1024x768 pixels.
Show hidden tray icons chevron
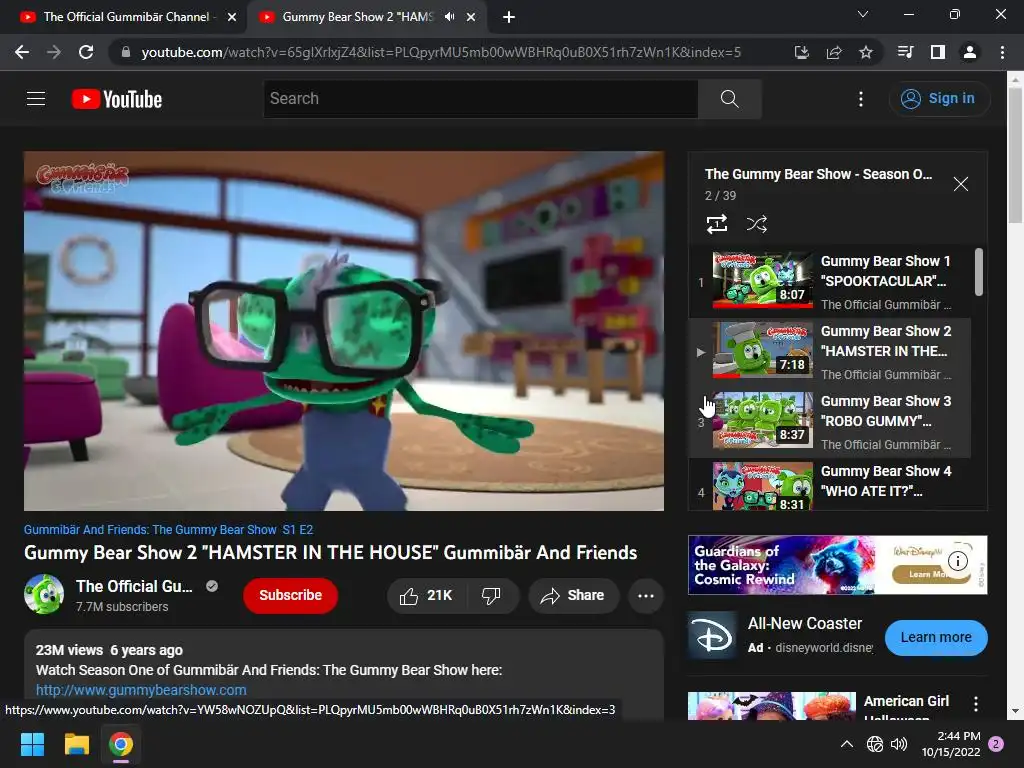click(x=846, y=744)
